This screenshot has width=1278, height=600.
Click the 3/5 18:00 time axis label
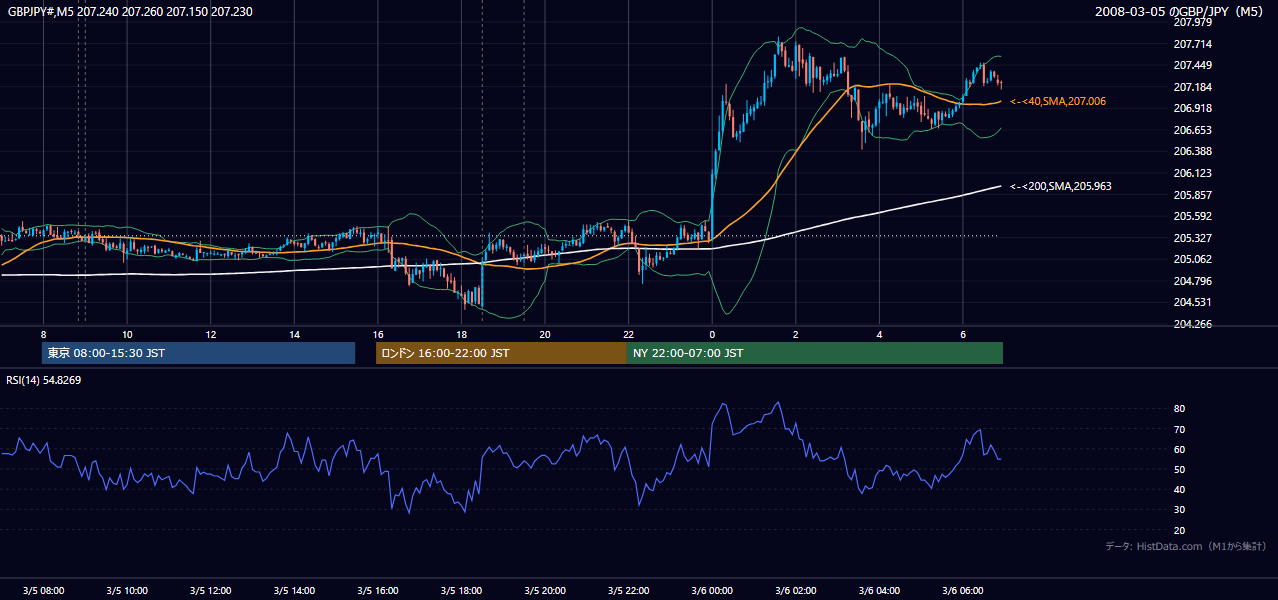click(x=461, y=591)
